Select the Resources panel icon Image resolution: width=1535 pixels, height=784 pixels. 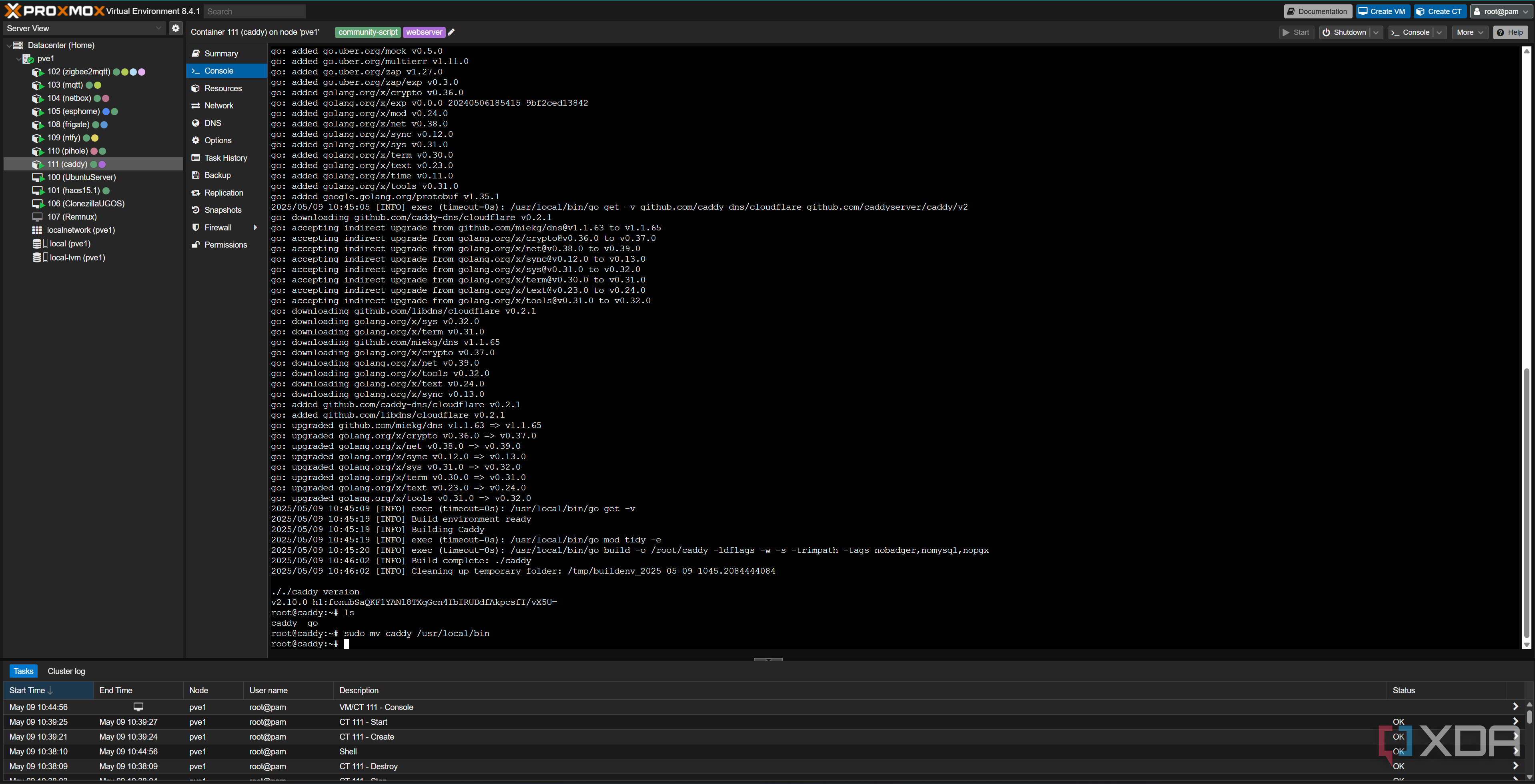[x=196, y=88]
